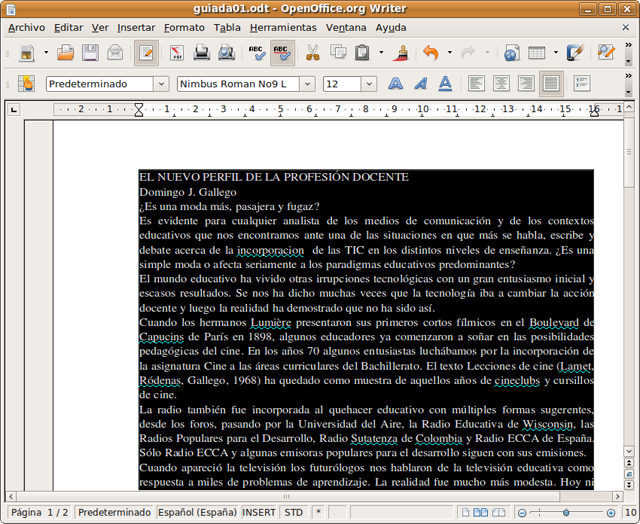Viewport: 640px width, 524px height.
Task: Save the document with the floppy icon
Action: point(90,52)
